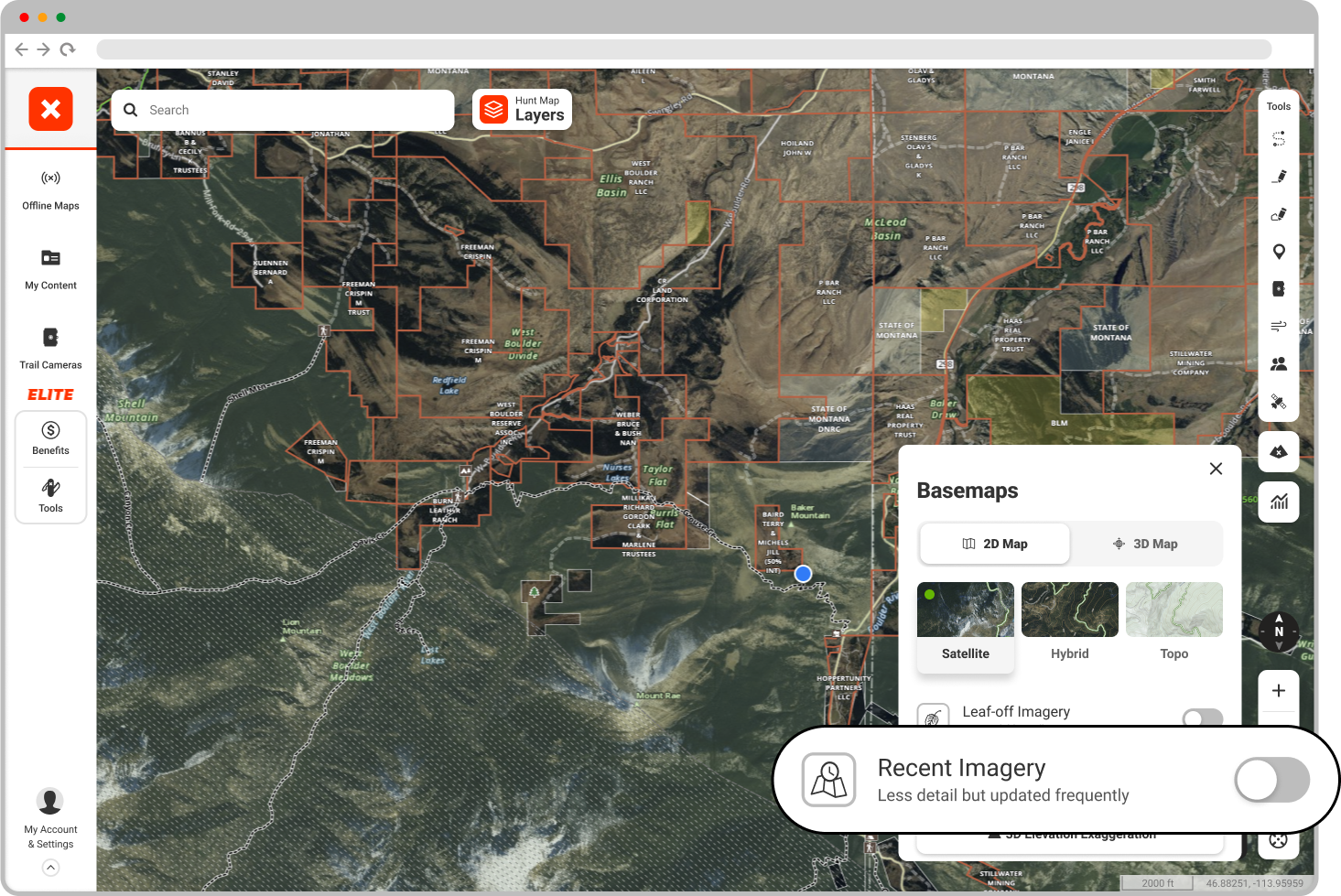
Task: Choose the area shape drawing tool
Action: click(1279, 214)
